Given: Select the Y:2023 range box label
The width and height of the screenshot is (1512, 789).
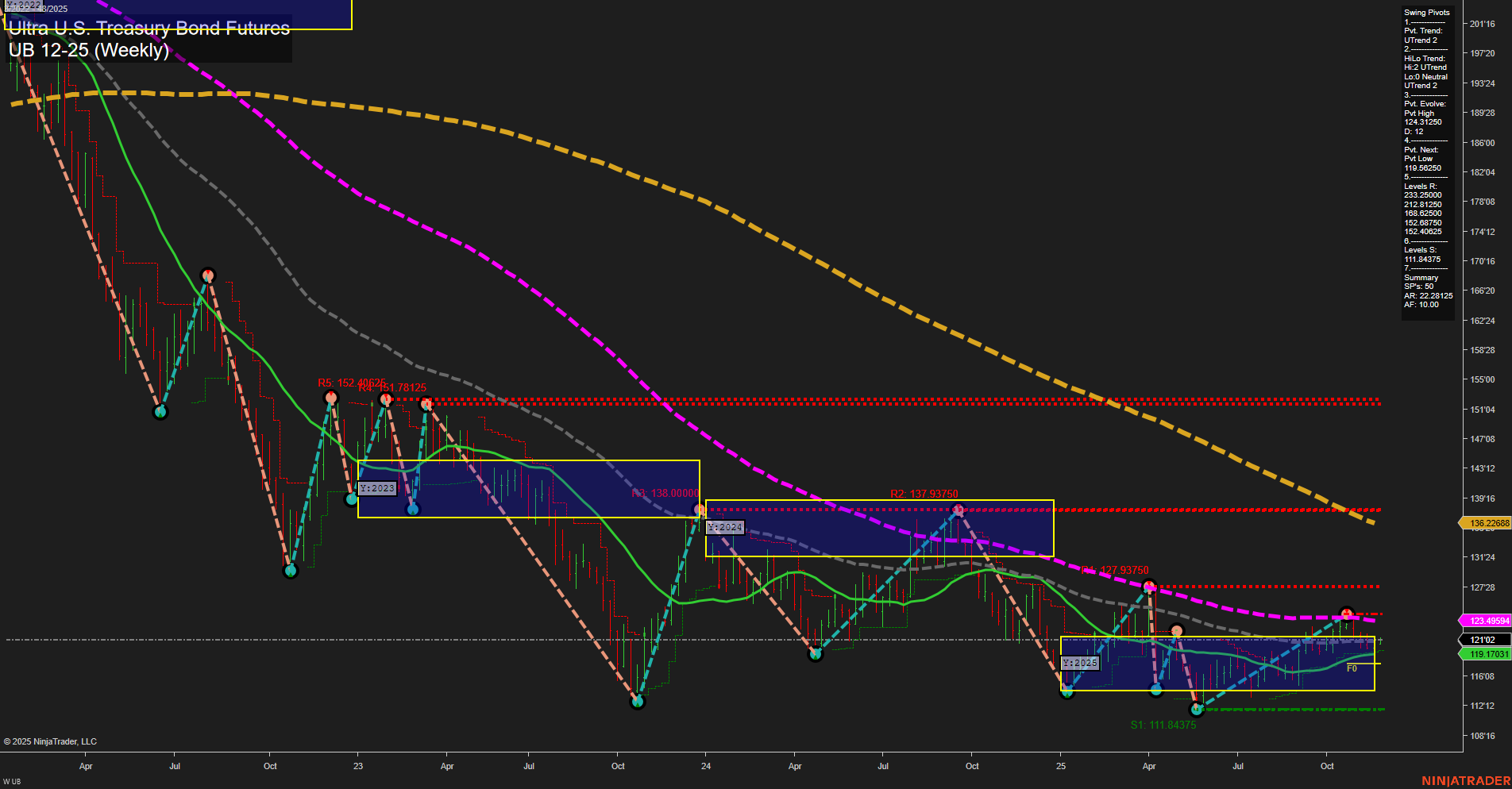Looking at the screenshot, I should [377, 488].
